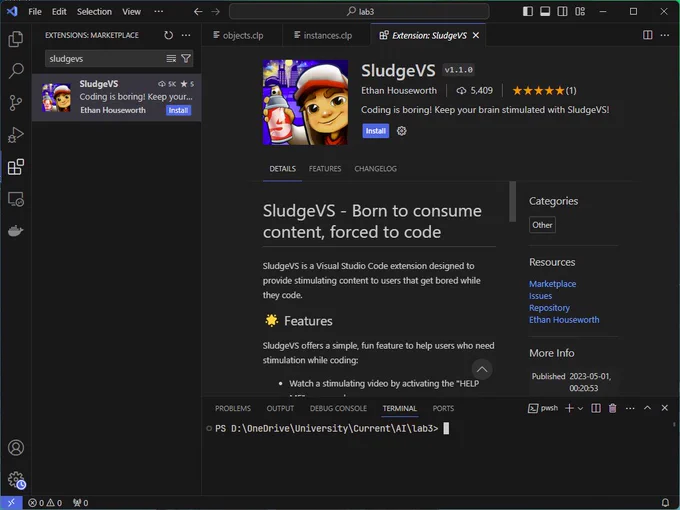Open the Manage gear in activity bar
Screen dimensions: 680x510
16,480
